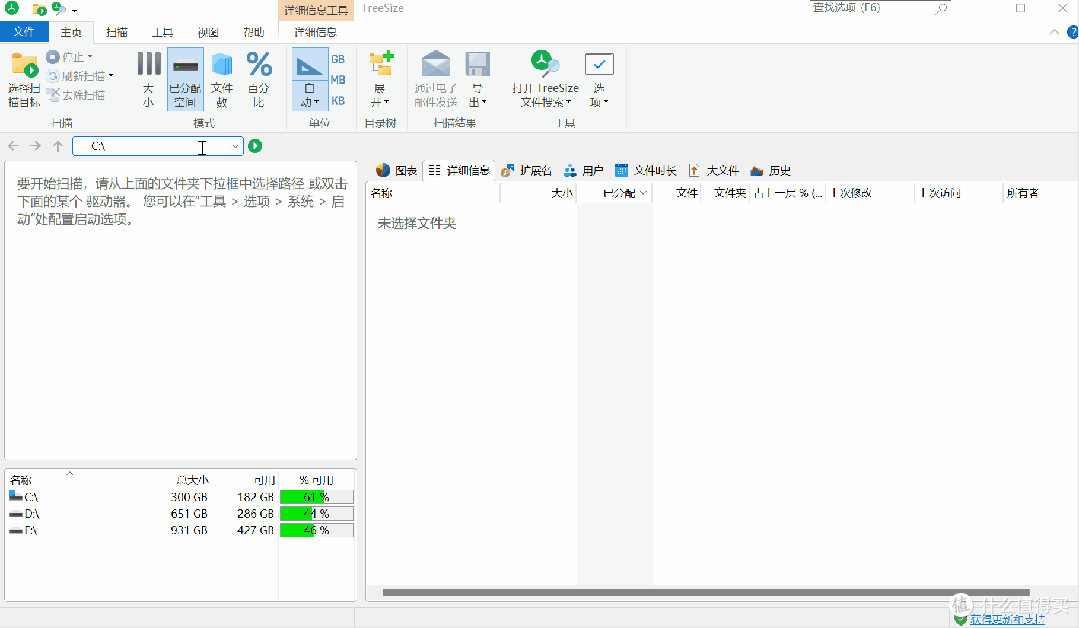Screen dimensions: 1079x628
Task: Click the TreeSize app logo in title bar
Action: pos(12,8)
